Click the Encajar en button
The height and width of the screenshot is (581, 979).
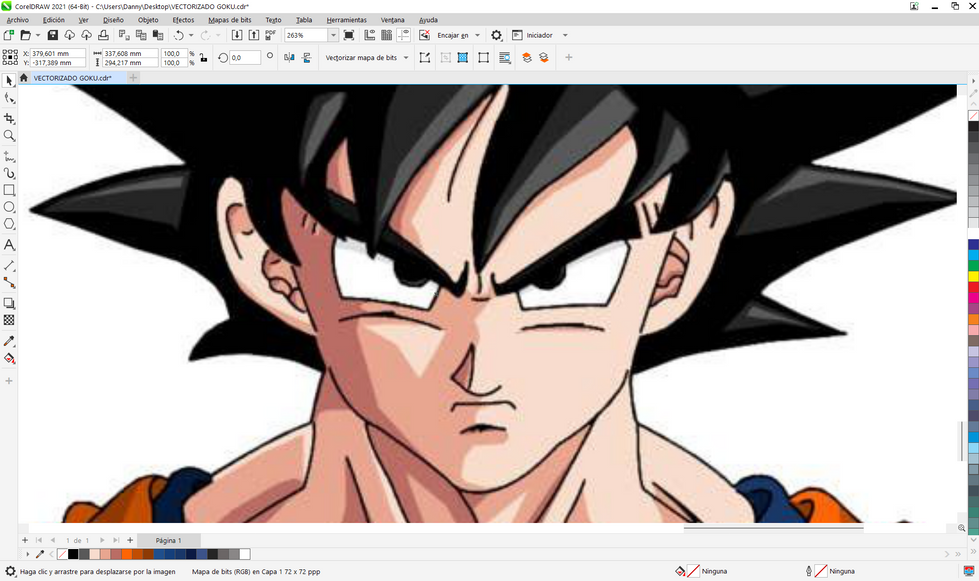point(453,36)
